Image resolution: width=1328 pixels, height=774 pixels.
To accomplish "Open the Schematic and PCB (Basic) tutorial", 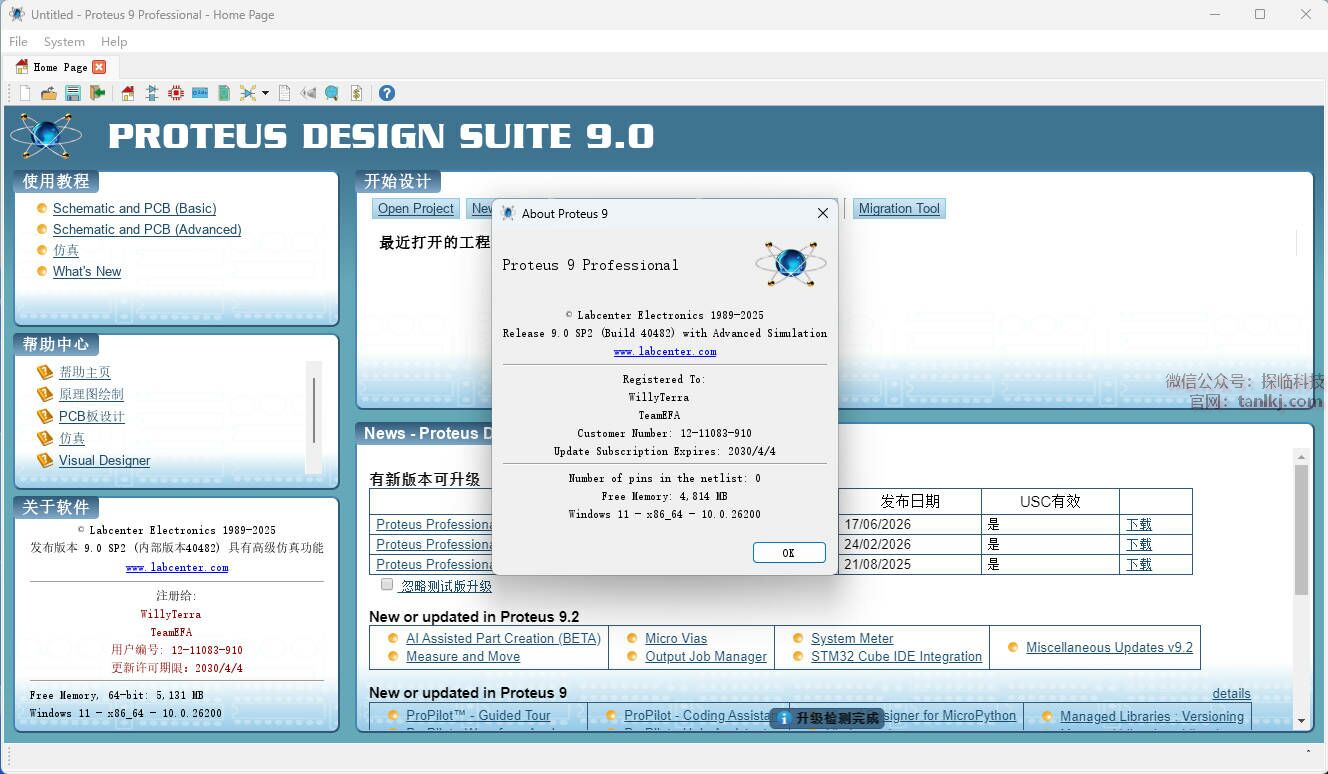I will [x=134, y=208].
